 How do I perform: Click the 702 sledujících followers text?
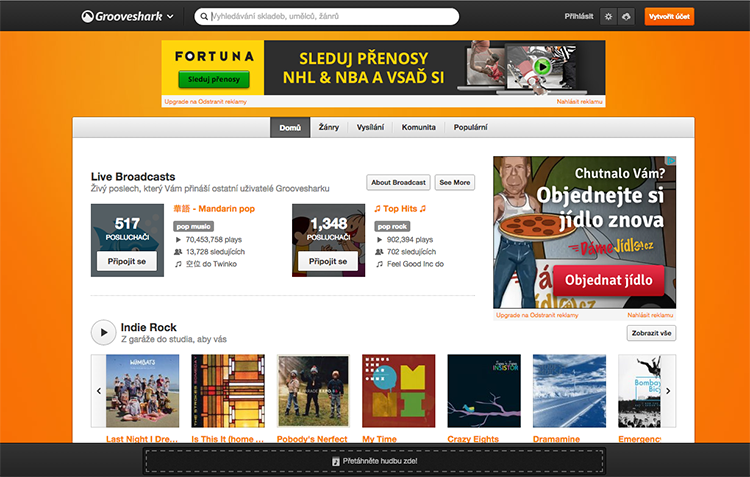pos(411,252)
